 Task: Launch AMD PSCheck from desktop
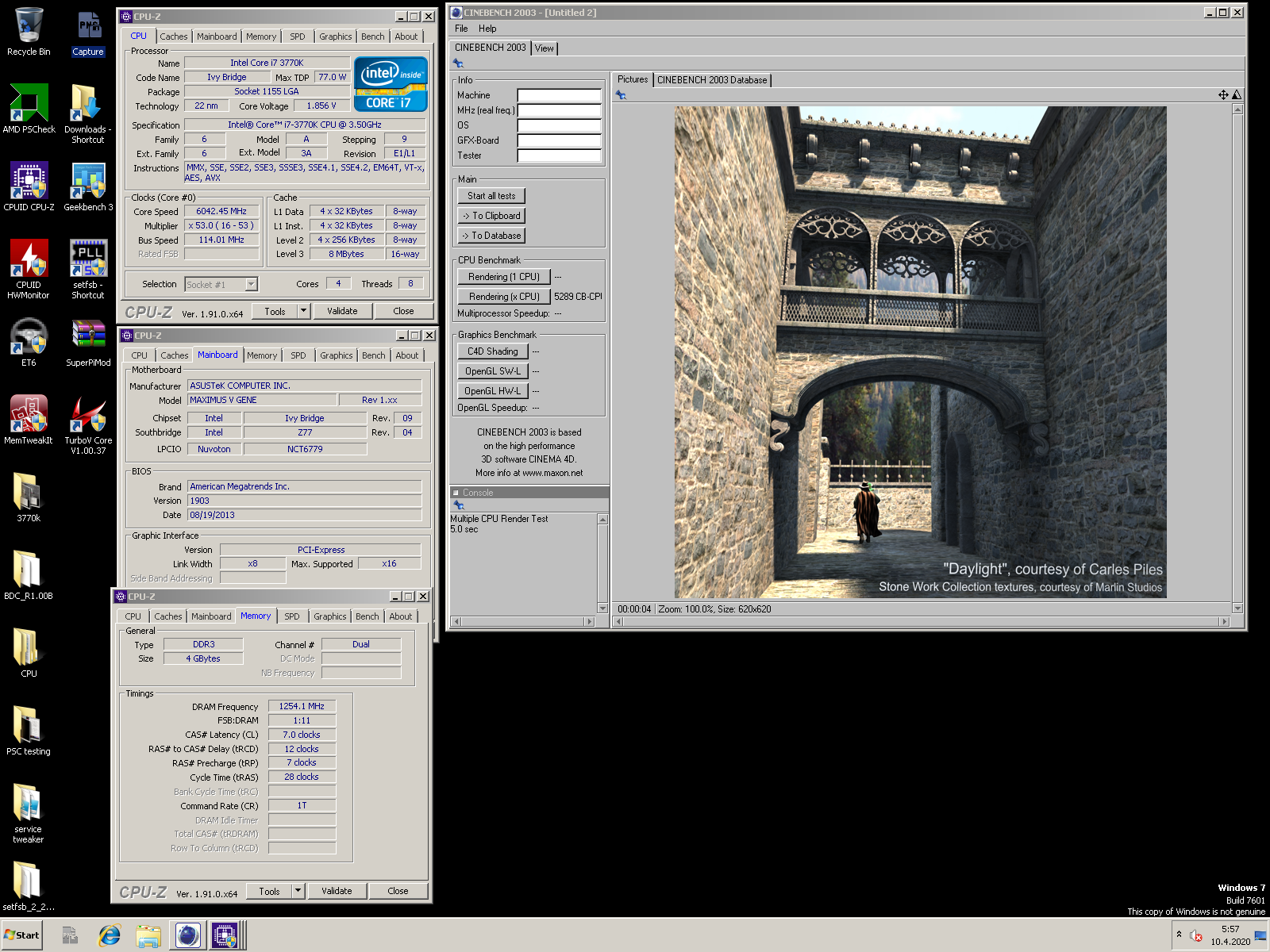point(29,109)
